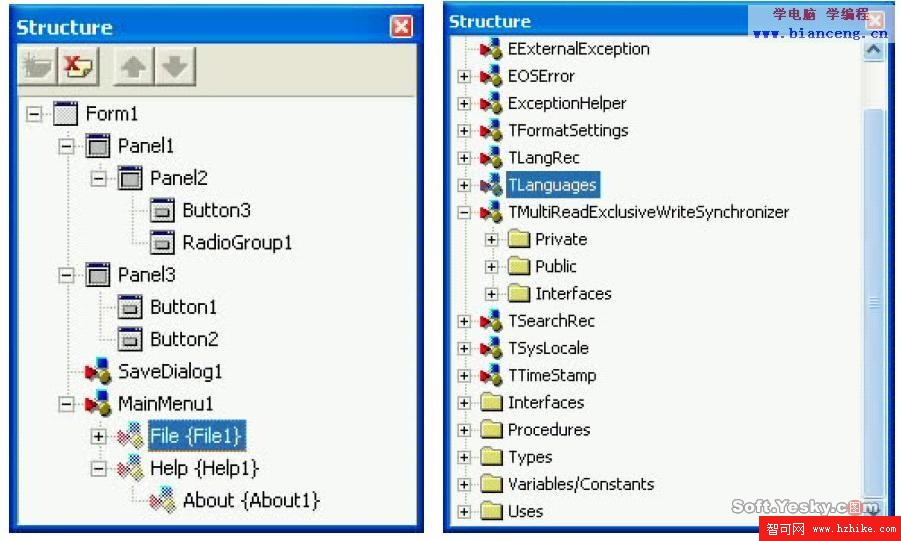
Task: Click the TLanguages class icon
Action: coord(491,185)
